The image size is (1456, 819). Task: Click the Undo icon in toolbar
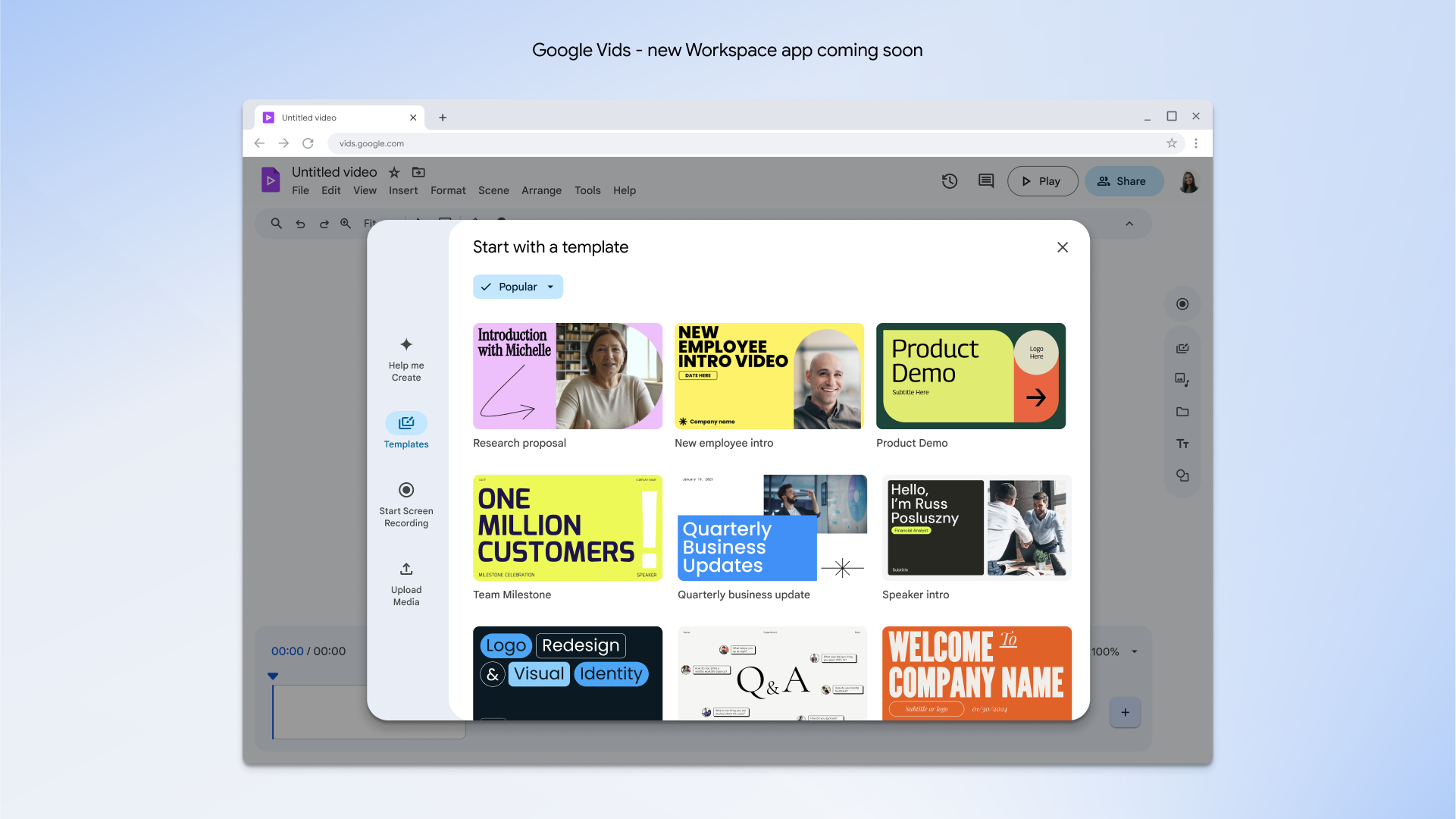(300, 223)
